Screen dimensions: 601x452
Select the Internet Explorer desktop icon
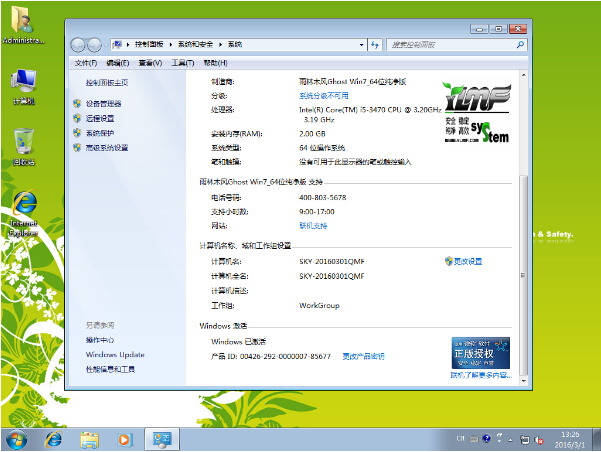tap(23, 213)
